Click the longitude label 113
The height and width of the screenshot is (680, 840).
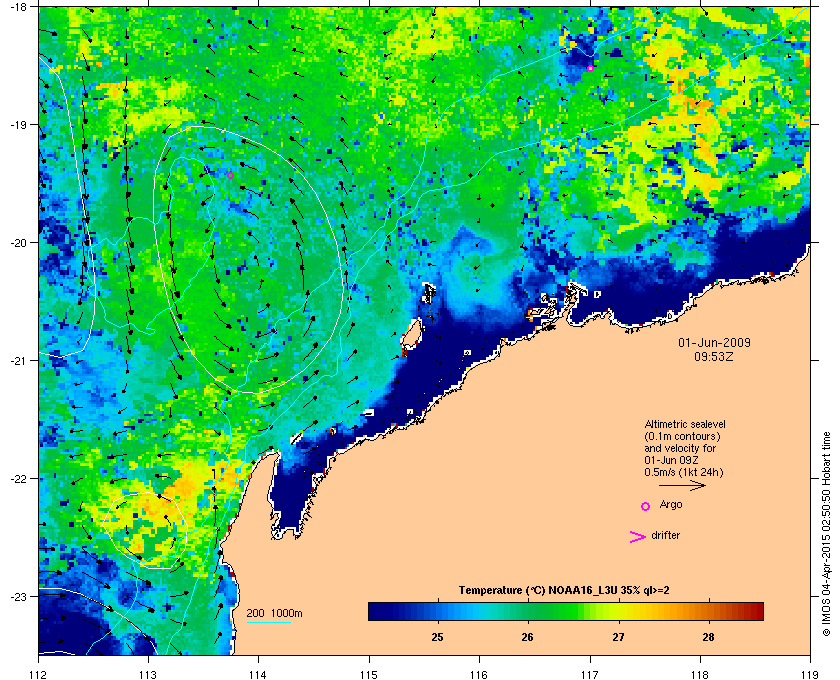148,674
